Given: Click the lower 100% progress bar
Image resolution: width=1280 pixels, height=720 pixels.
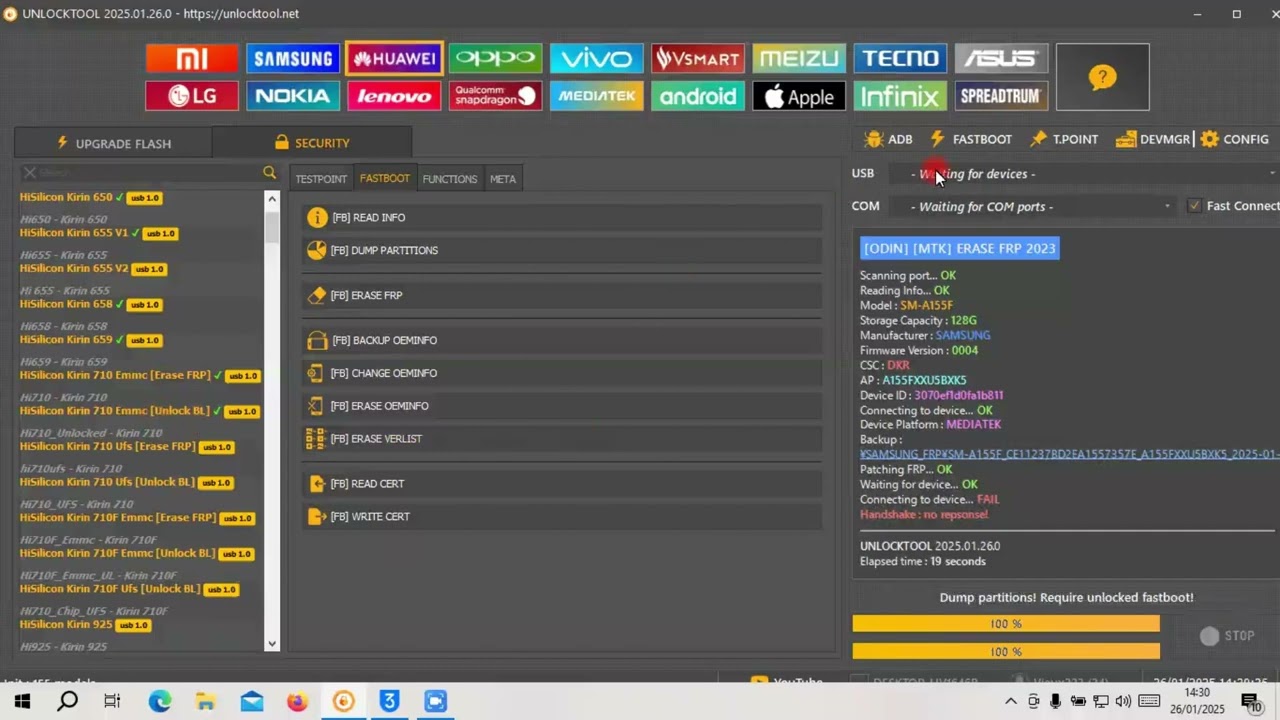Looking at the screenshot, I should click(1006, 652).
